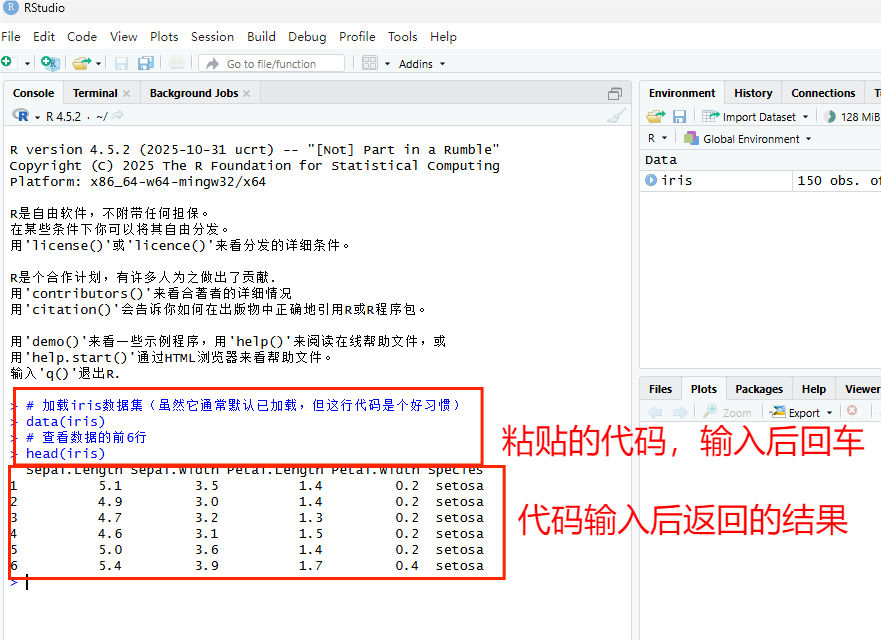Open the Build menu

pyautogui.click(x=261, y=37)
